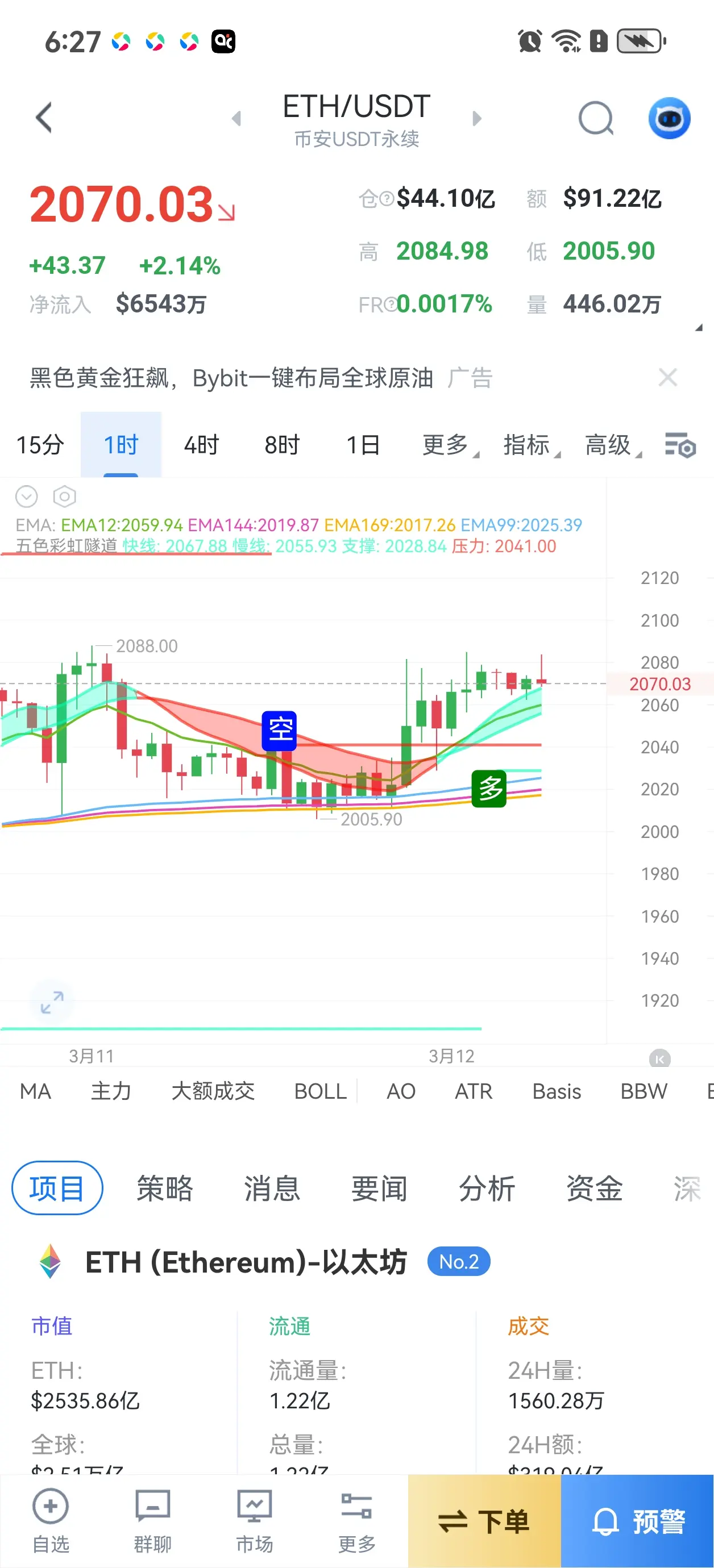The width and height of the screenshot is (714, 1568).
Task: Toggle the Basis indicator
Action: click(557, 1091)
